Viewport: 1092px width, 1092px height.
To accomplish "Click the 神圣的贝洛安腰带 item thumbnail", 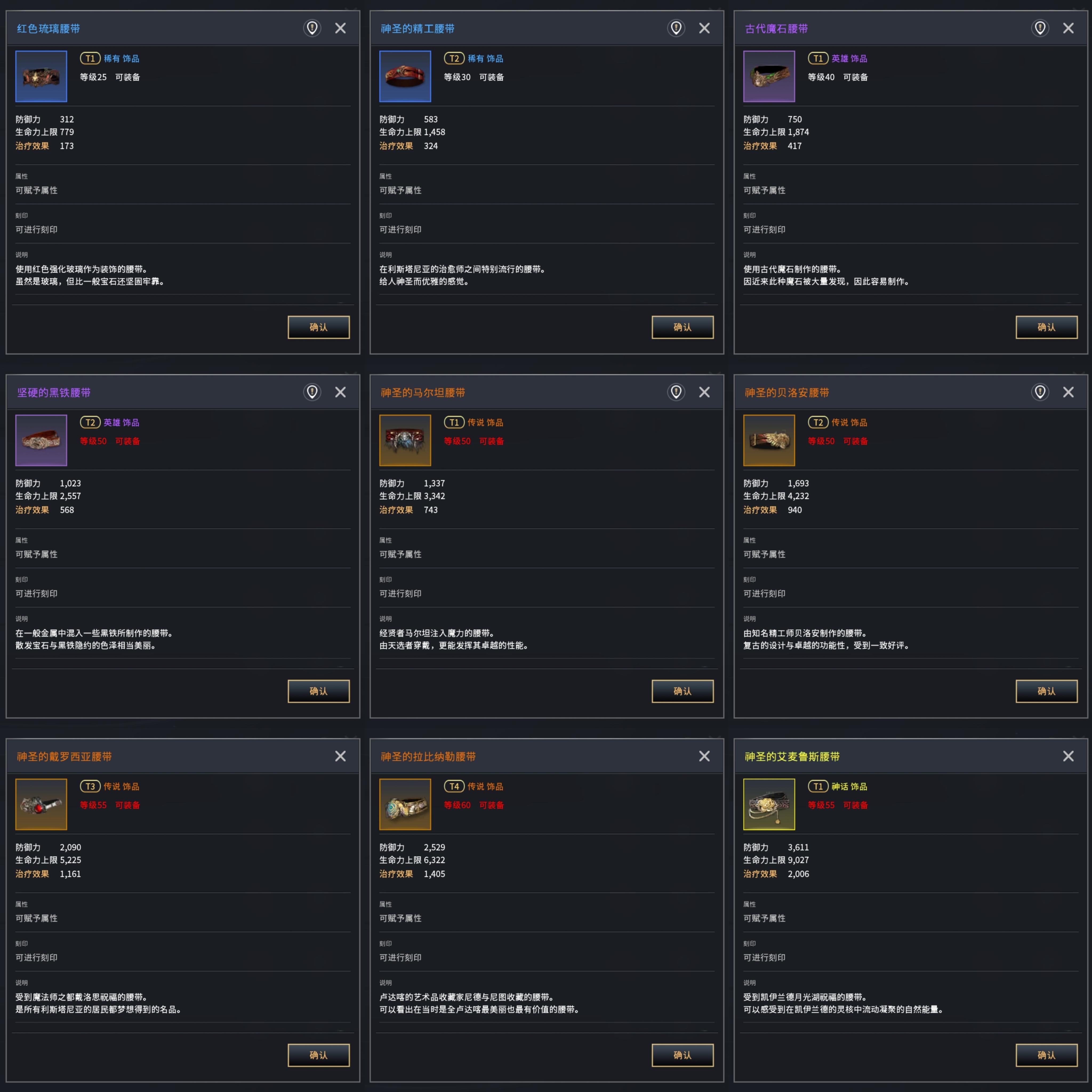I will click(769, 440).
